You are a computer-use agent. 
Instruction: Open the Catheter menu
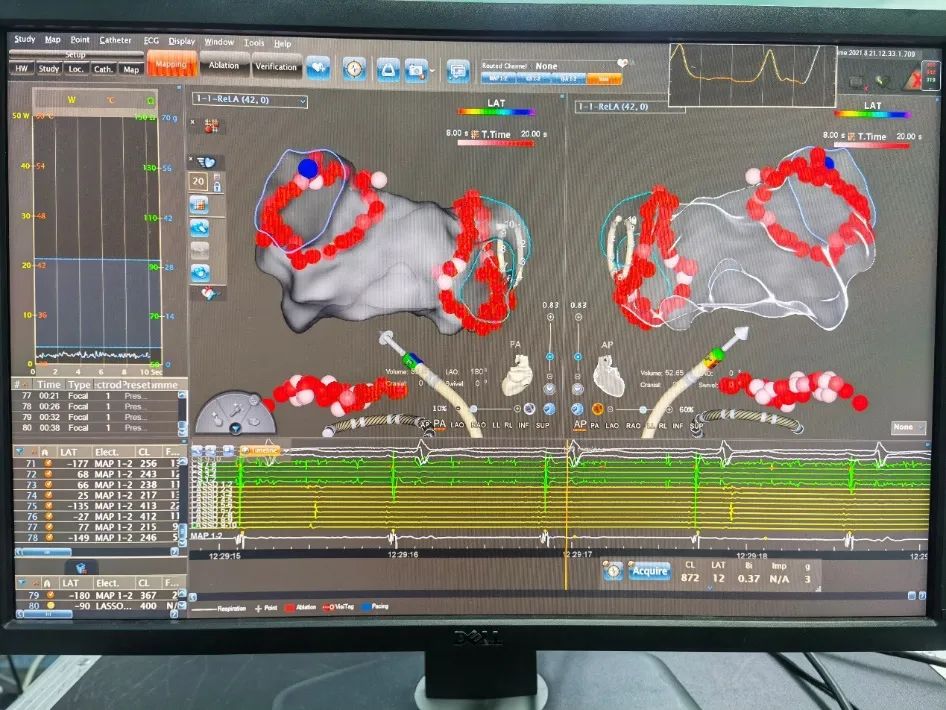click(x=115, y=40)
